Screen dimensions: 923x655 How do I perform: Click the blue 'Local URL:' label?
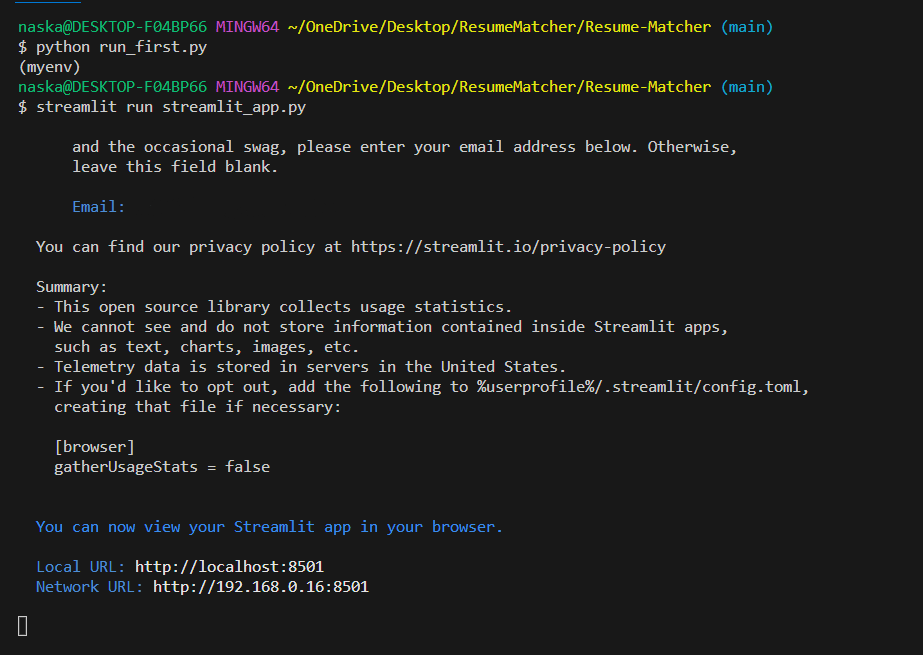81,567
